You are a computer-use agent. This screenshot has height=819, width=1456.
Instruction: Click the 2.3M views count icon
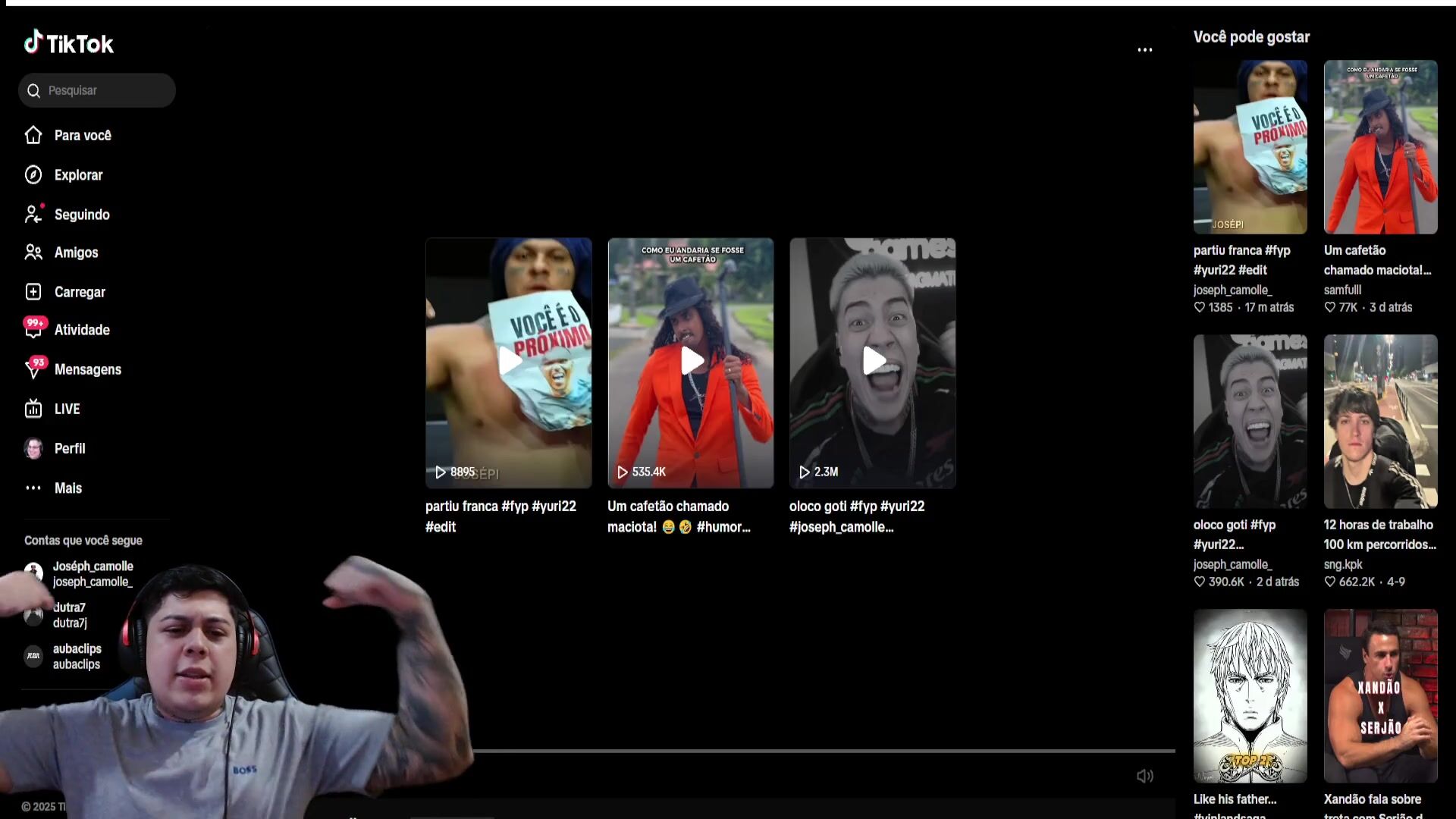tap(805, 472)
